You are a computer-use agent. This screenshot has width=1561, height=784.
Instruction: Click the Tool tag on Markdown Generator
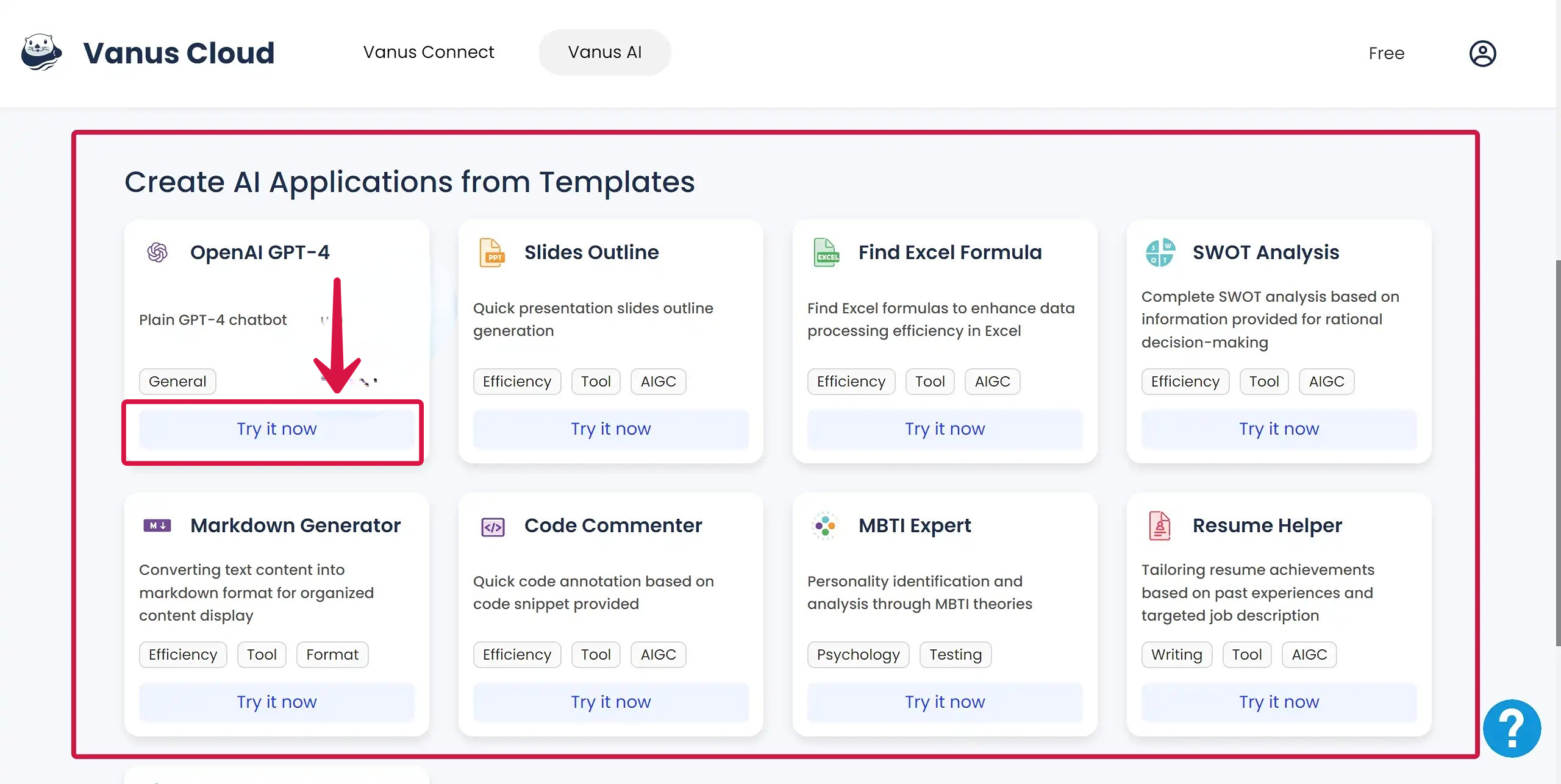click(262, 655)
